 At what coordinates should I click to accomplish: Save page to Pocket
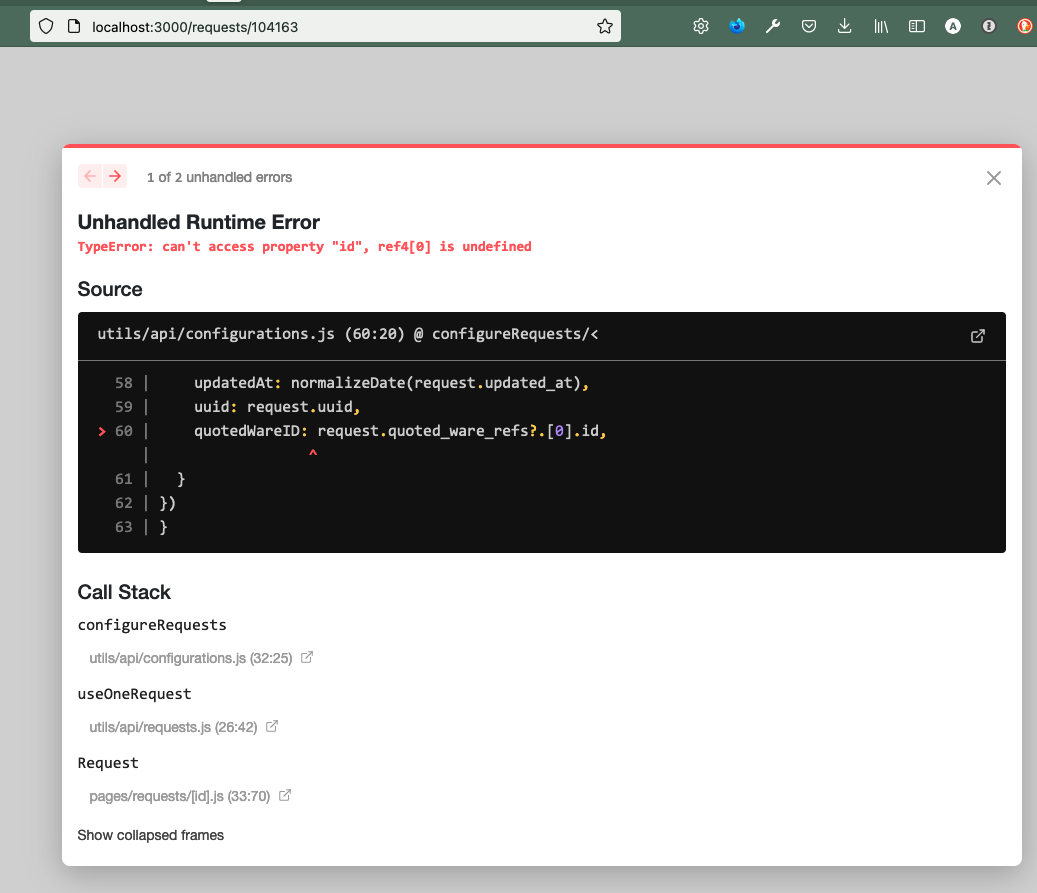808,26
